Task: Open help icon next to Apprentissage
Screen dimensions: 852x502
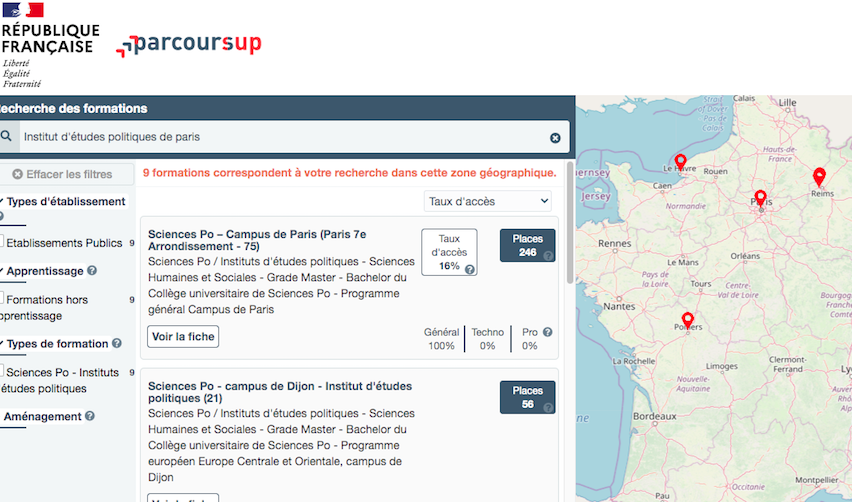Action: pyautogui.click(x=92, y=270)
